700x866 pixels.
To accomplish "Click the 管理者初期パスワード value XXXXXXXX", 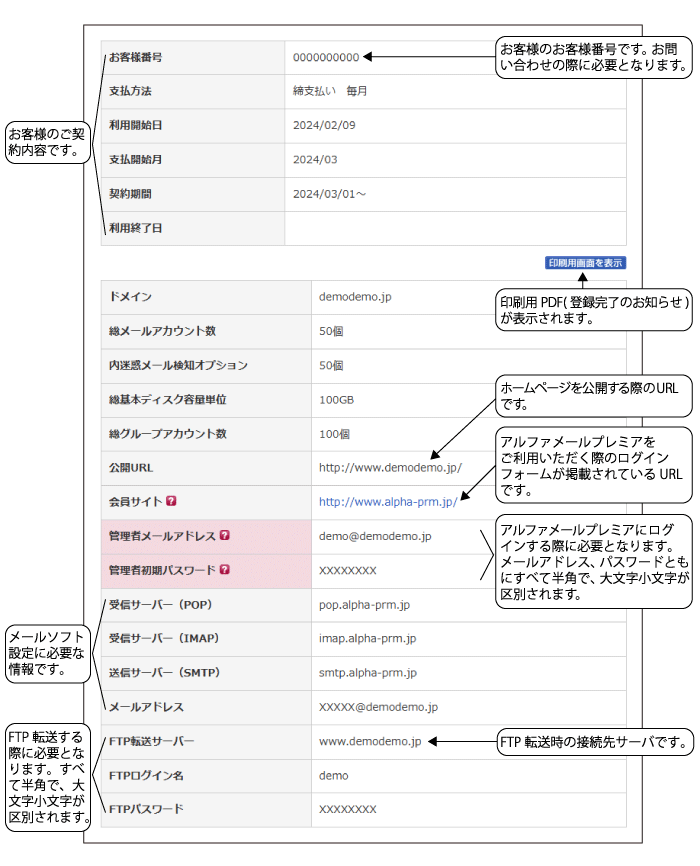I will pyautogui.click(x=348, y=571).
